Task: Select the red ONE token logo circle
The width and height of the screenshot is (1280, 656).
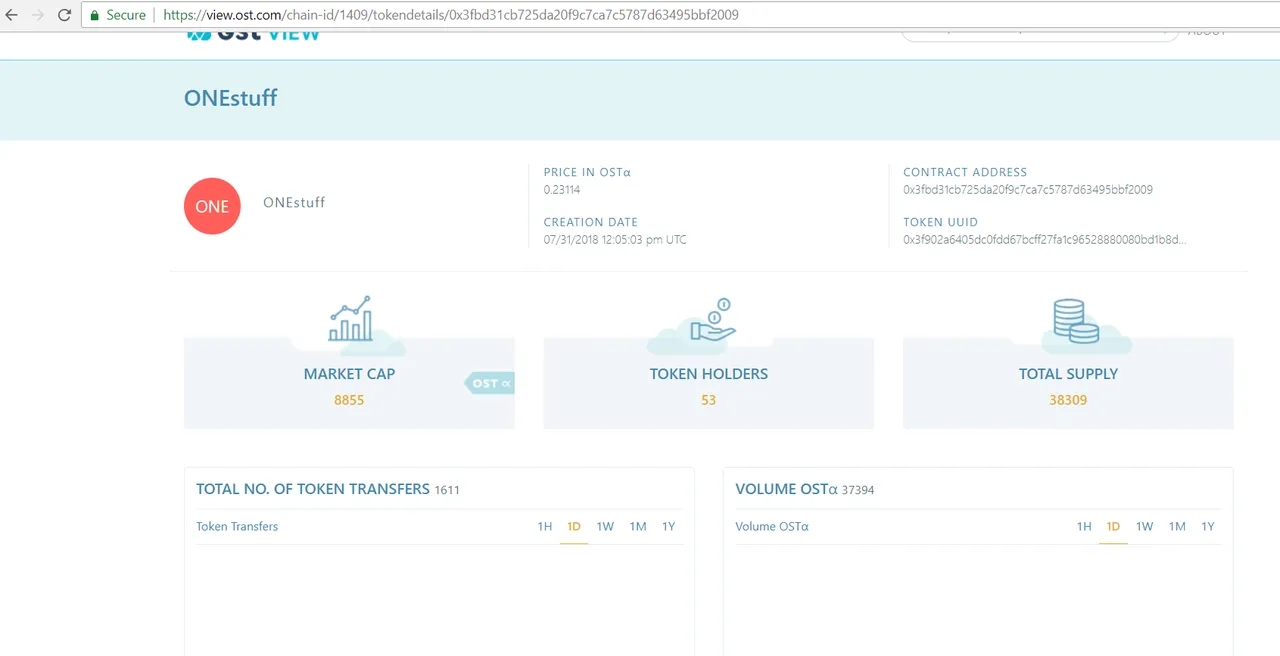Action: [212, 206]
